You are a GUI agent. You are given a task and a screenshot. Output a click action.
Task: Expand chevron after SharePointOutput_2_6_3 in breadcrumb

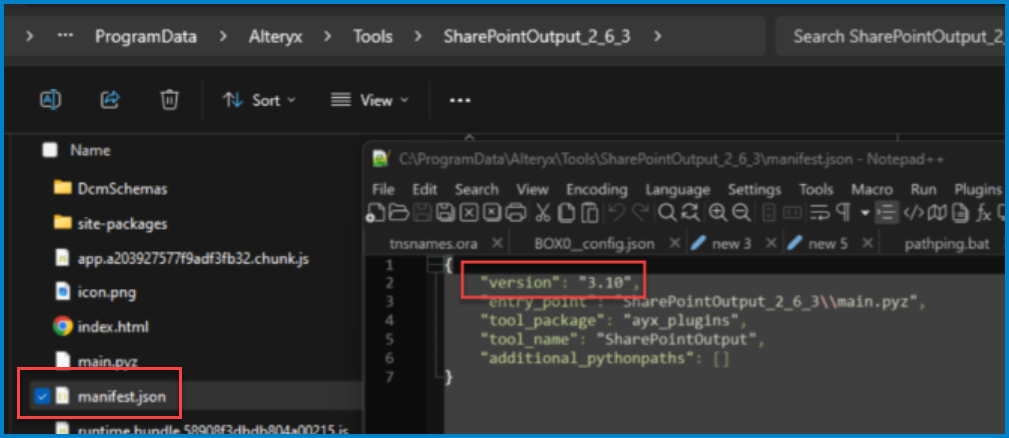click(657, 37)
